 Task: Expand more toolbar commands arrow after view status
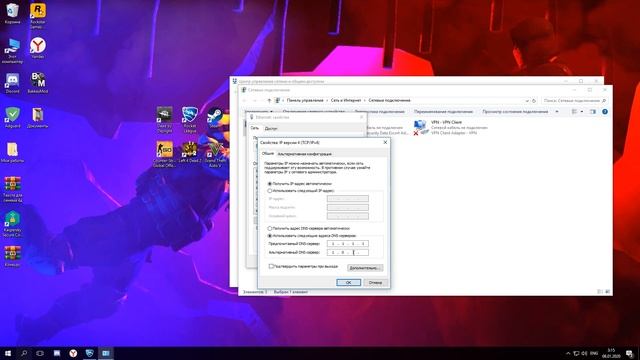(x=557, y=111)
